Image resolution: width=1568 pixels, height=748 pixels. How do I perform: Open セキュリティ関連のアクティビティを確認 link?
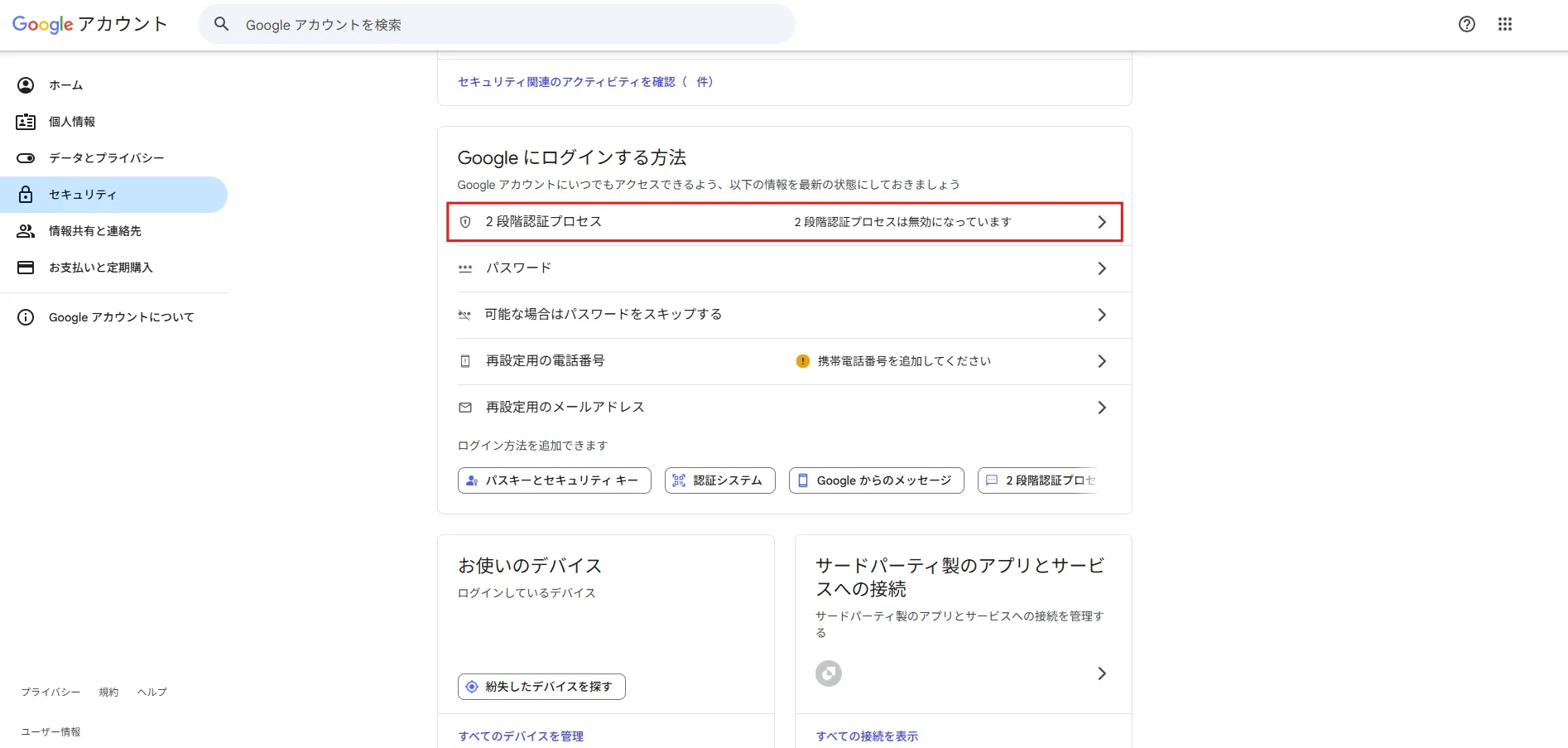(x=585, y=82)
